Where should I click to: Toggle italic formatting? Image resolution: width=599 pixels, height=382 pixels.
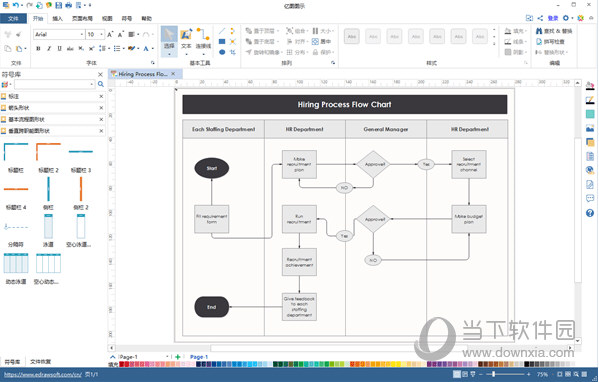[49, 49]
